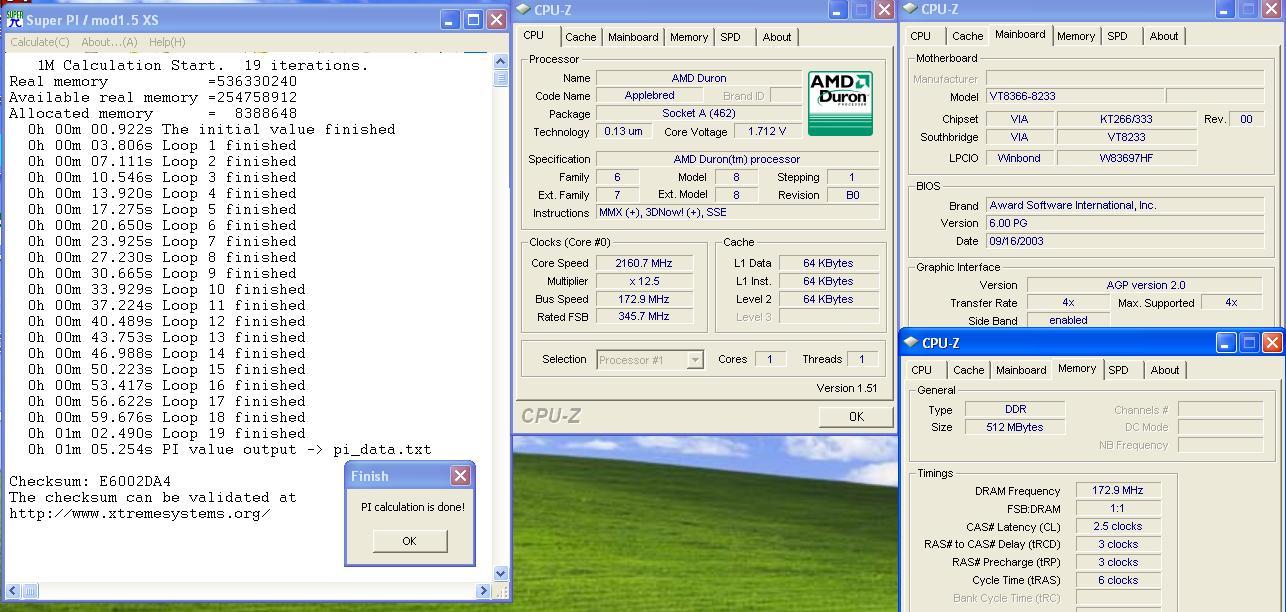The image size is (1286, 612).
Task: Minimize the Super PI window
Action: click(x=449, y=20)
